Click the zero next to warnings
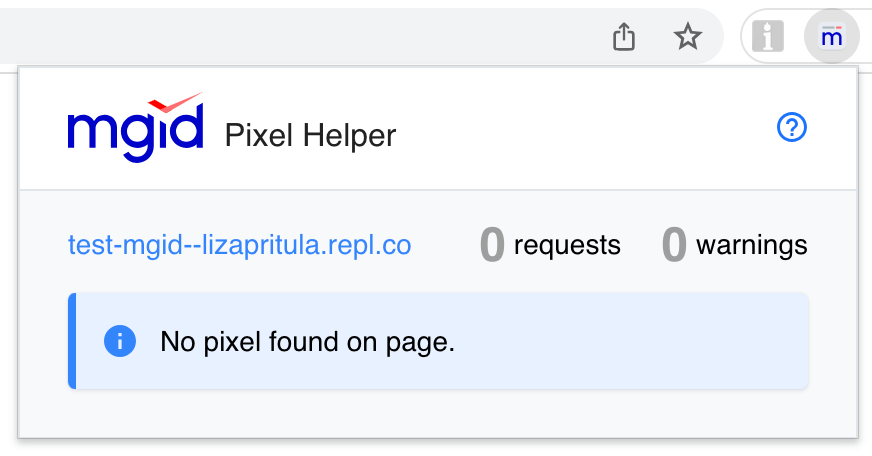The image size is (872, 456). pos(675,245)
